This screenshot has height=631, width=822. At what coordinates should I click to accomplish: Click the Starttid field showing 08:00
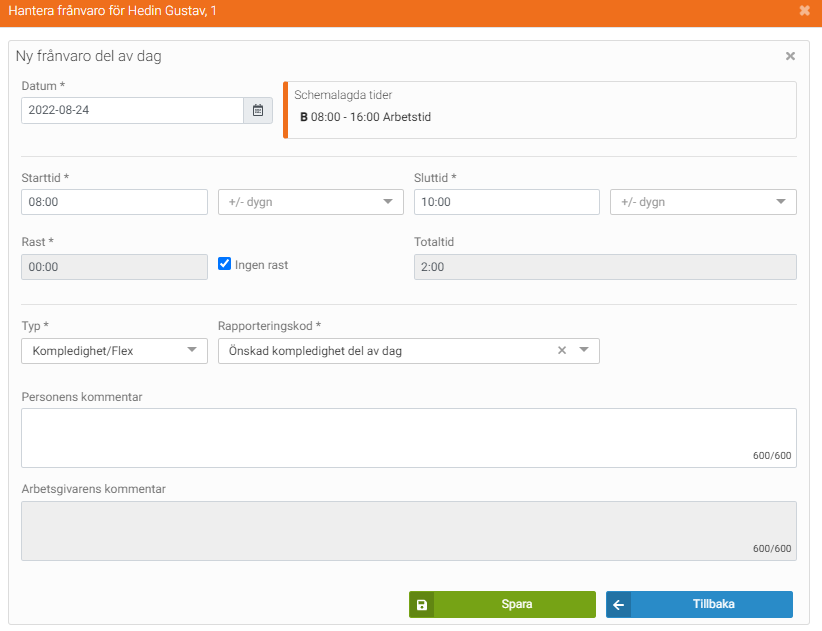click(114, 202)
